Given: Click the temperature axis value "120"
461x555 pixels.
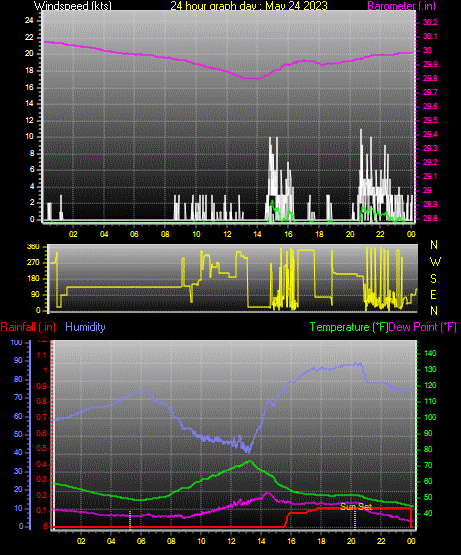Looking at the screenshot, I should point(430,385).
